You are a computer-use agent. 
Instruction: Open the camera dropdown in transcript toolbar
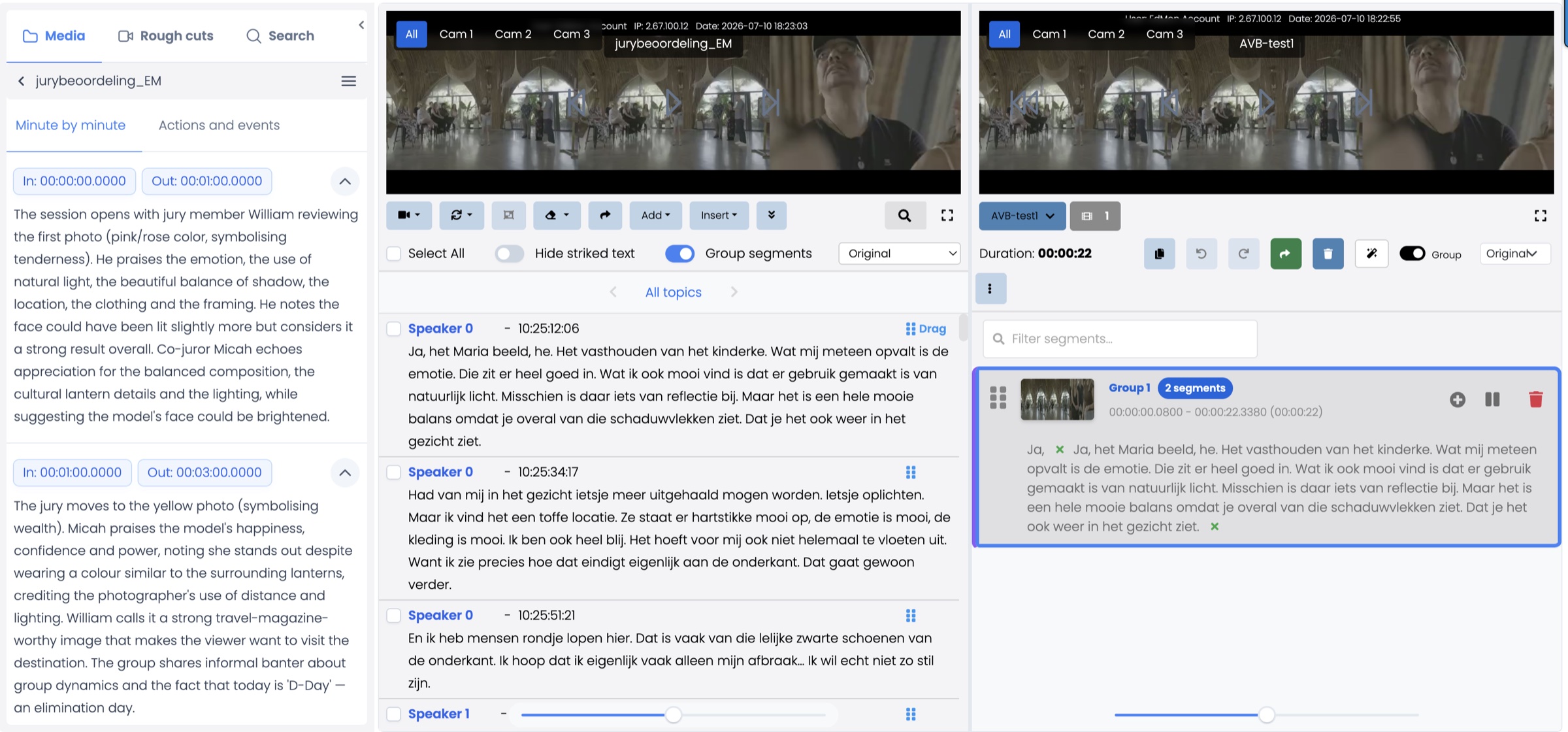409,215
